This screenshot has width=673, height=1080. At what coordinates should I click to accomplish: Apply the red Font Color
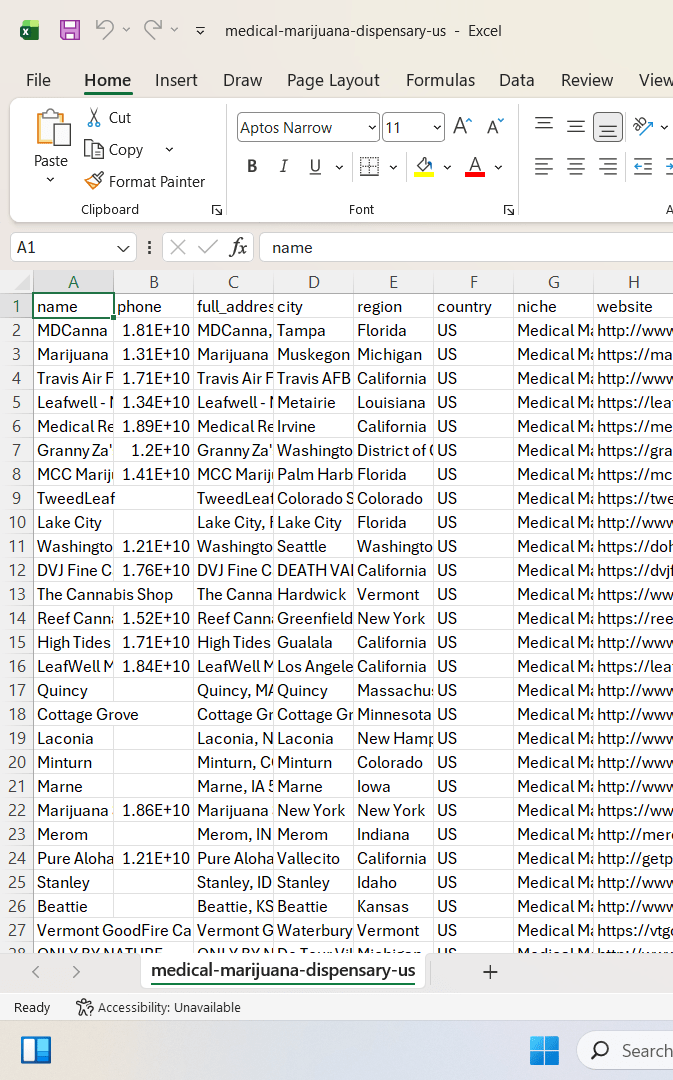pos(475,166)
